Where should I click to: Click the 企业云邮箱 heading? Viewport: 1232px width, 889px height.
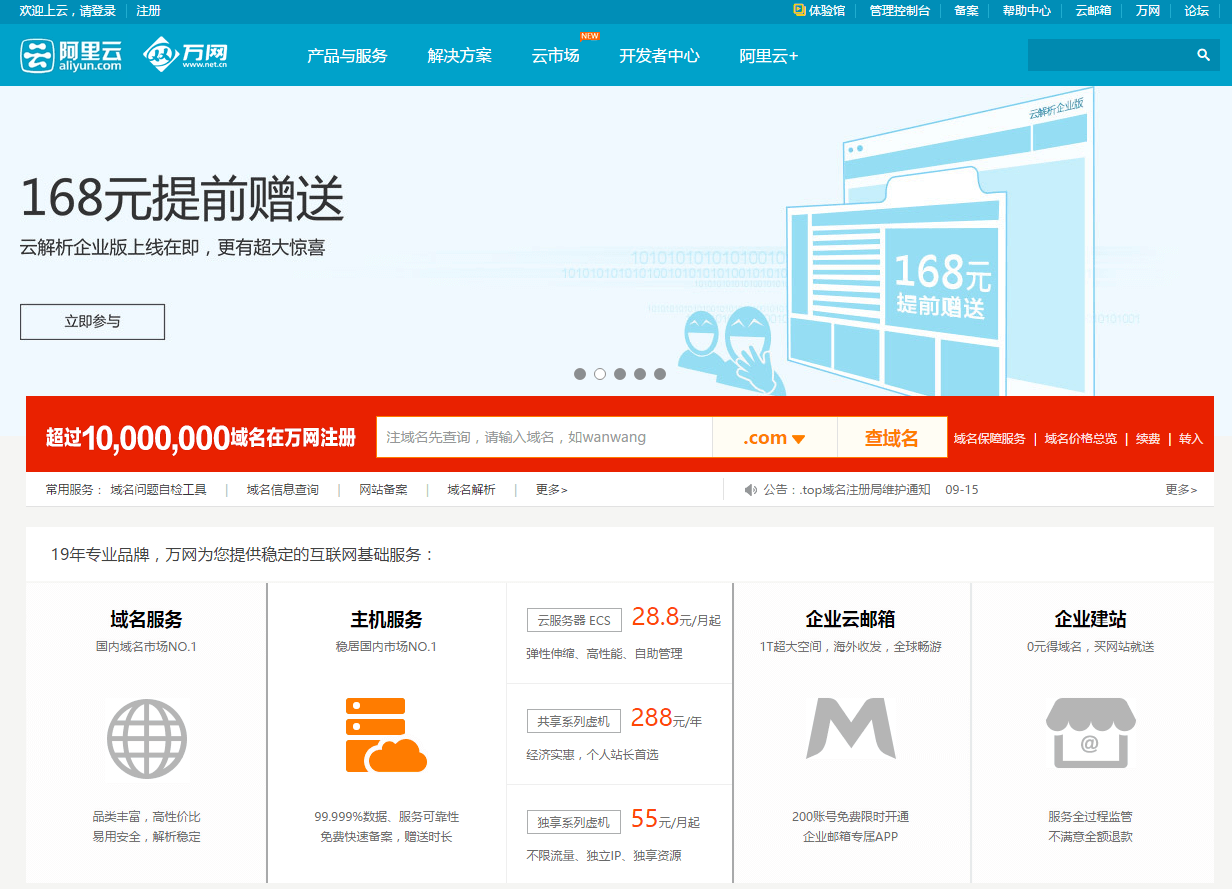click(x=851, y=620)
